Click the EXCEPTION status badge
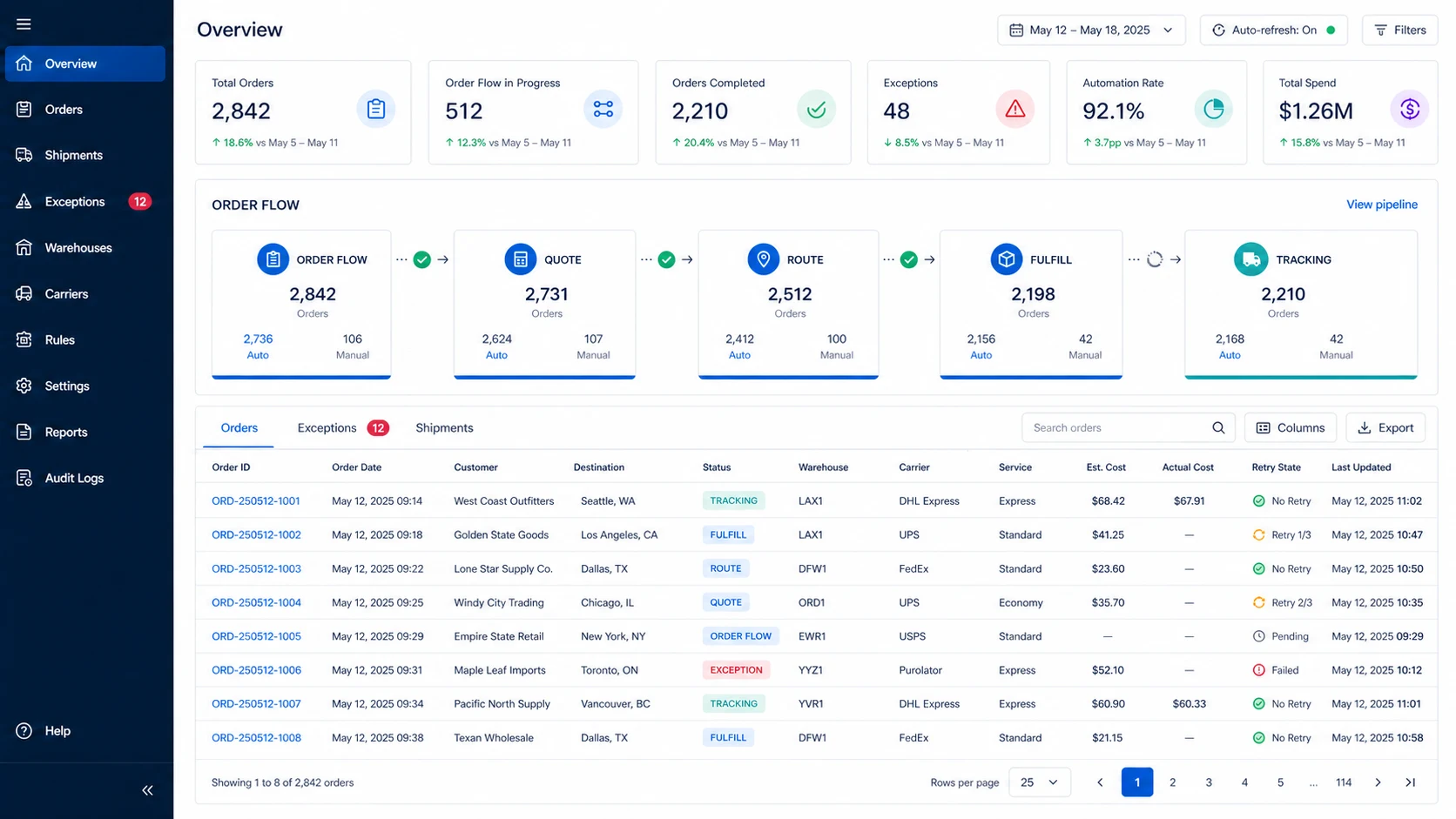The width and height of the screenshot is (1456, 819). point(736,670)
